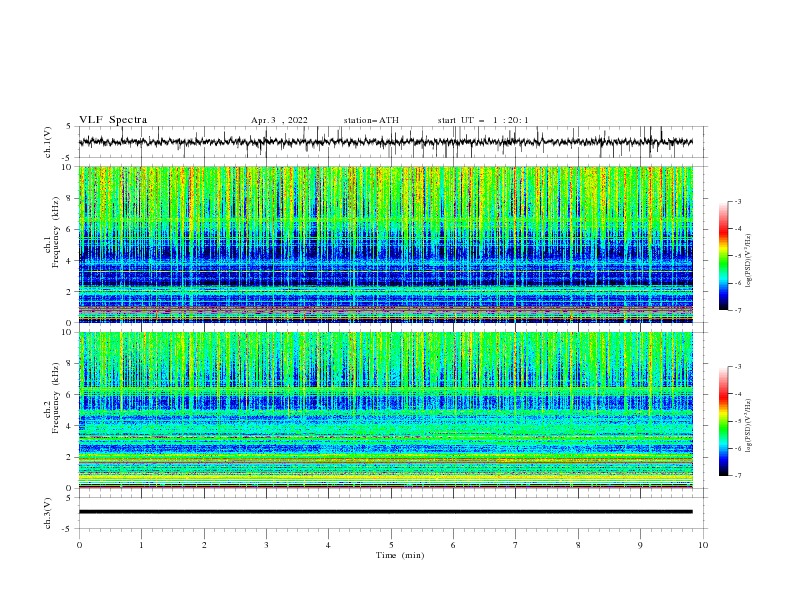Screen dimensions: 792x612
Task: Click the color scale bar beside ch.2 spectrogram
Action: 724,421
